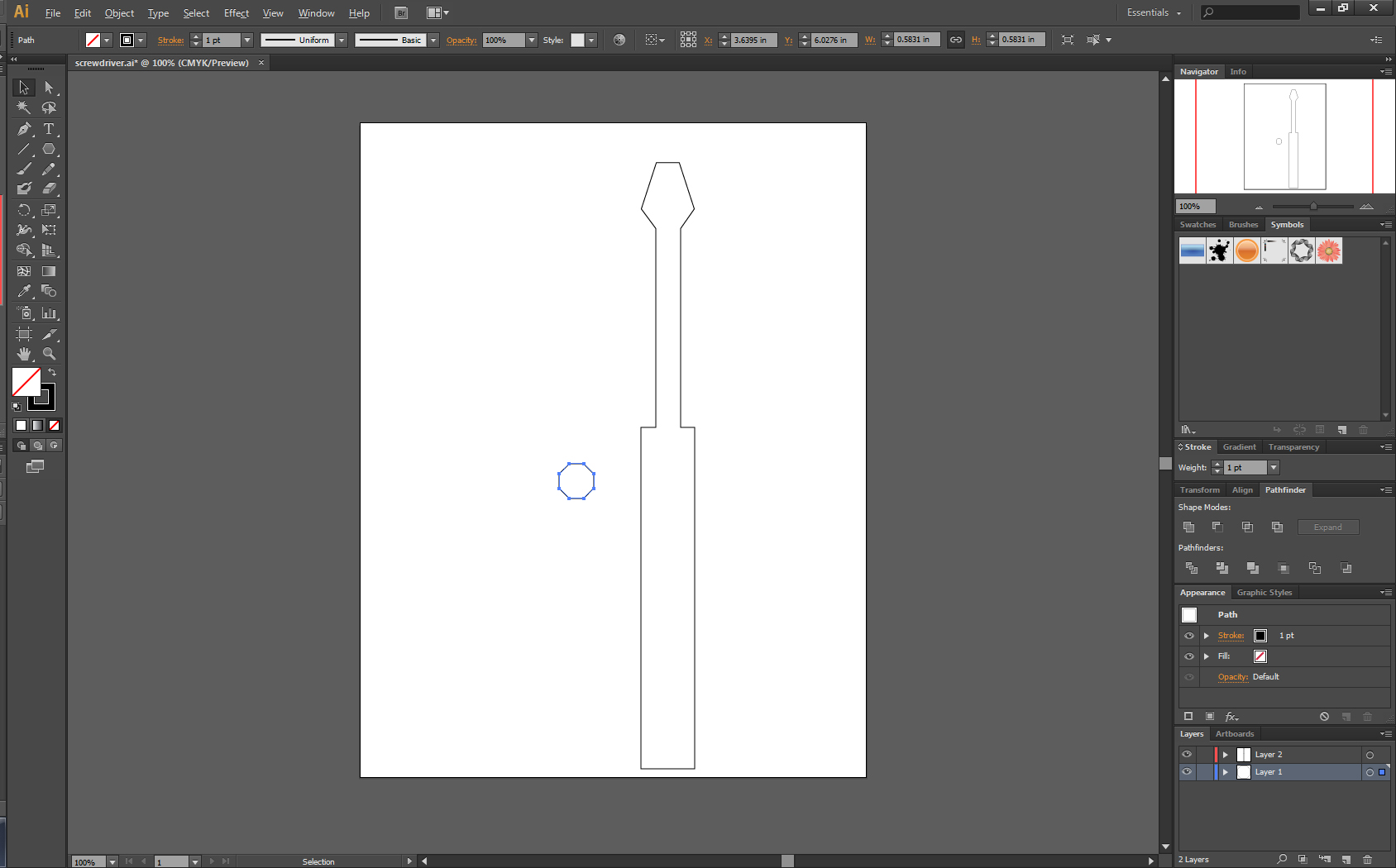1396x868 pixels.
Task: Click the fill color swatch in toolbox
Action: pyautogui.click(x=26, y=382)
